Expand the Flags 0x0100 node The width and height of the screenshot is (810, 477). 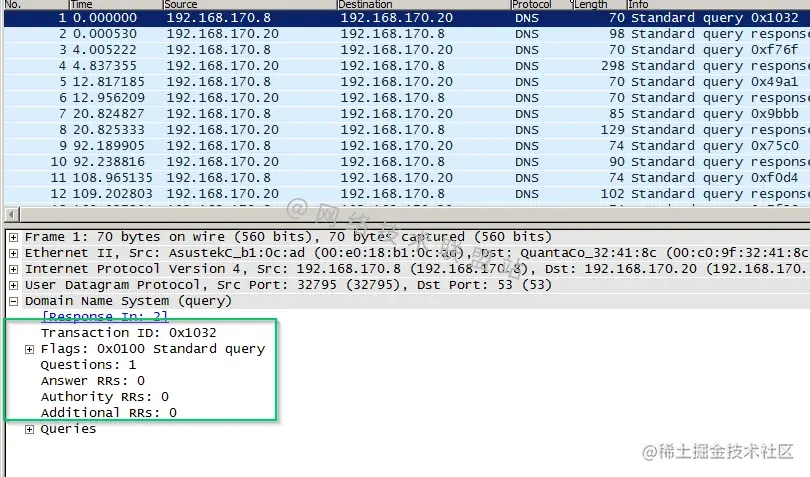coord(29,349)
